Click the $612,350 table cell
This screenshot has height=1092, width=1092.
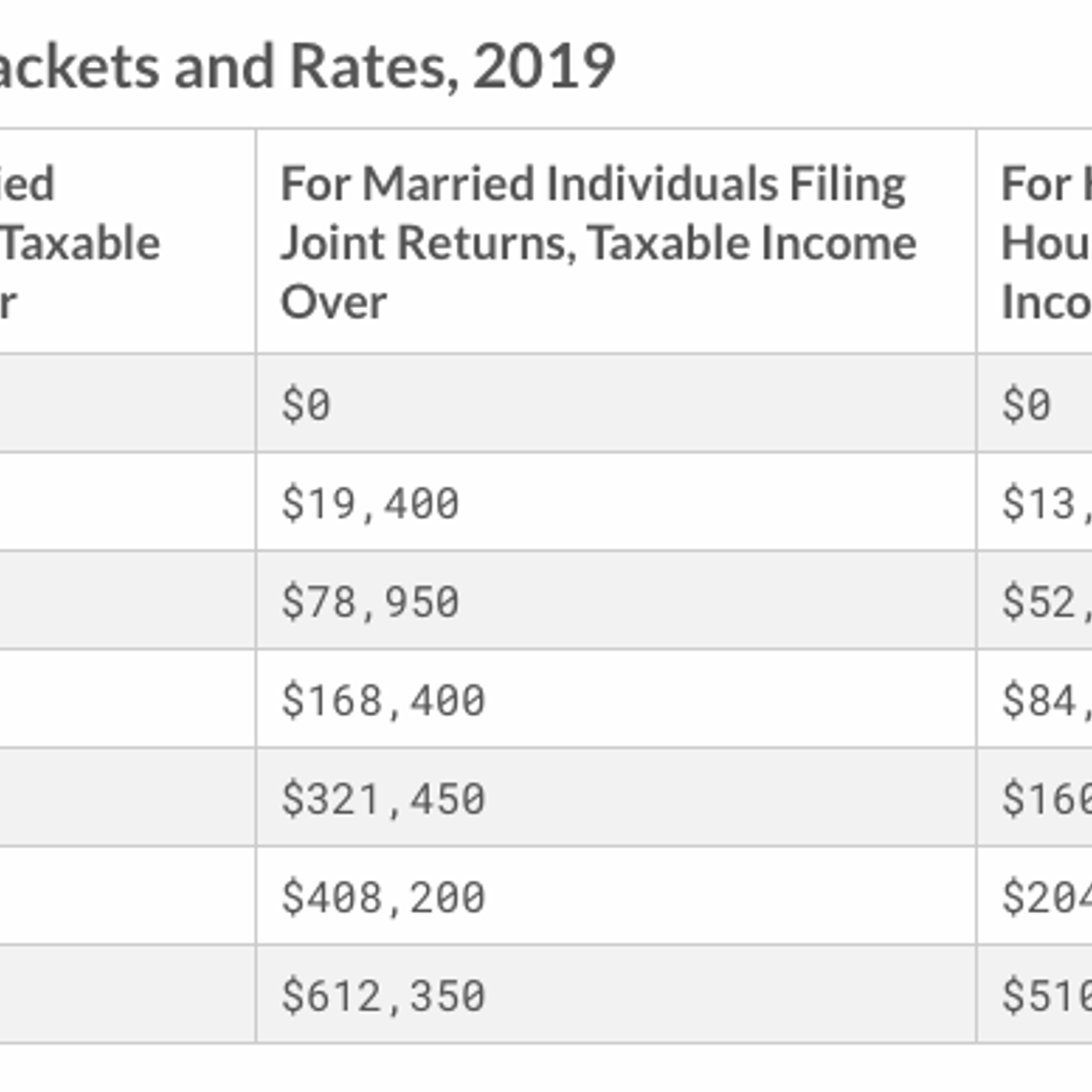383,995
